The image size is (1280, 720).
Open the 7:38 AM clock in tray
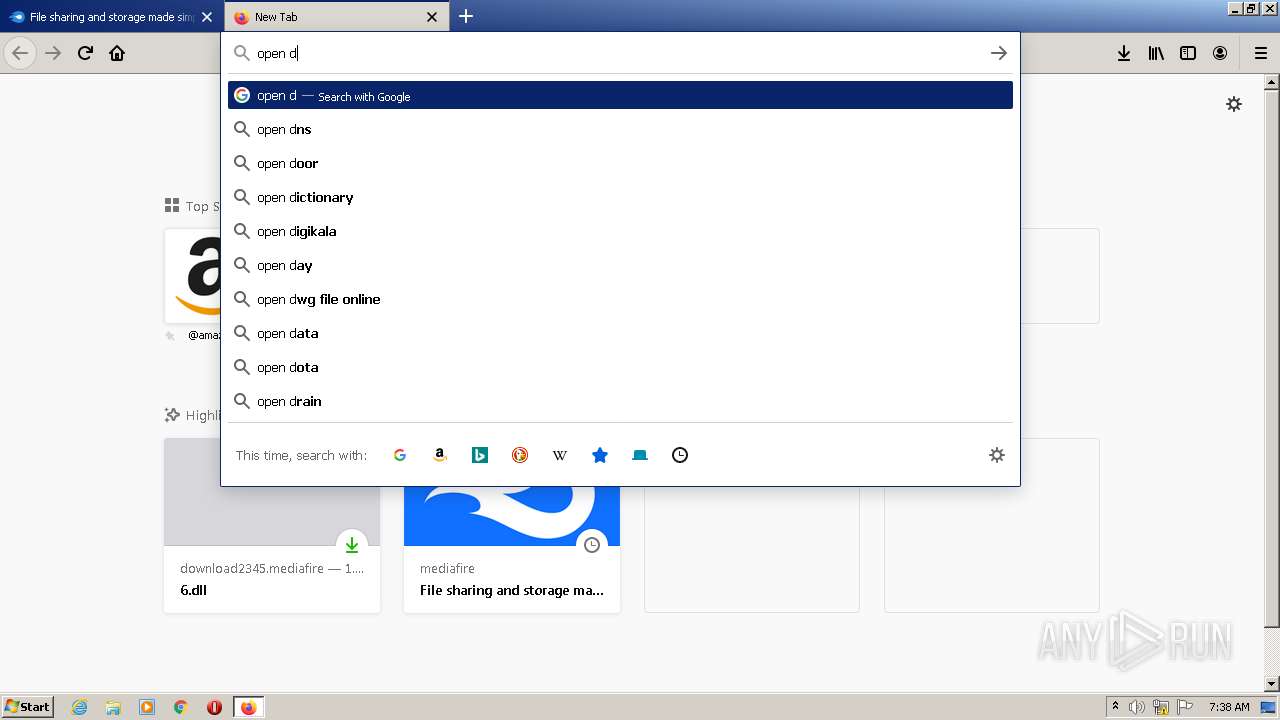click(1229, 707)
